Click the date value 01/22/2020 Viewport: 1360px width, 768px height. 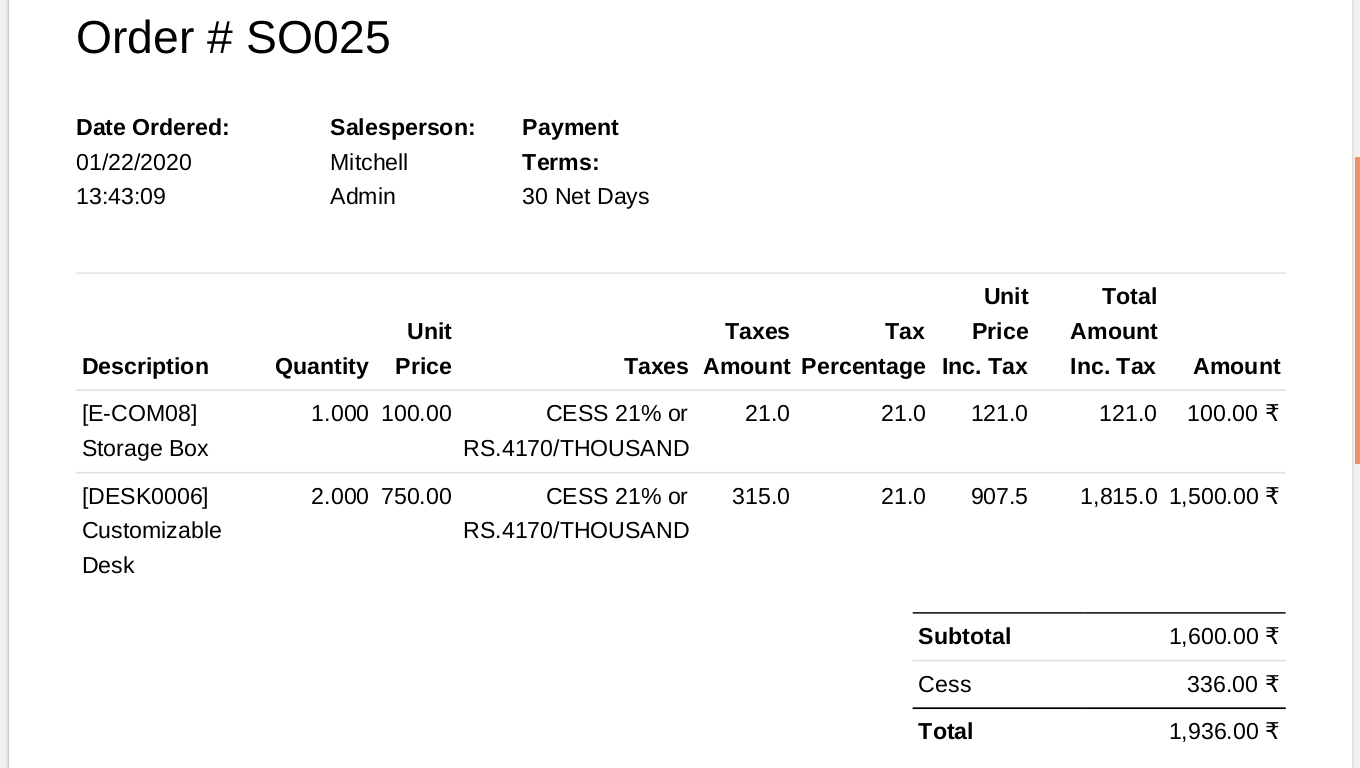click(x=134, y=162)
